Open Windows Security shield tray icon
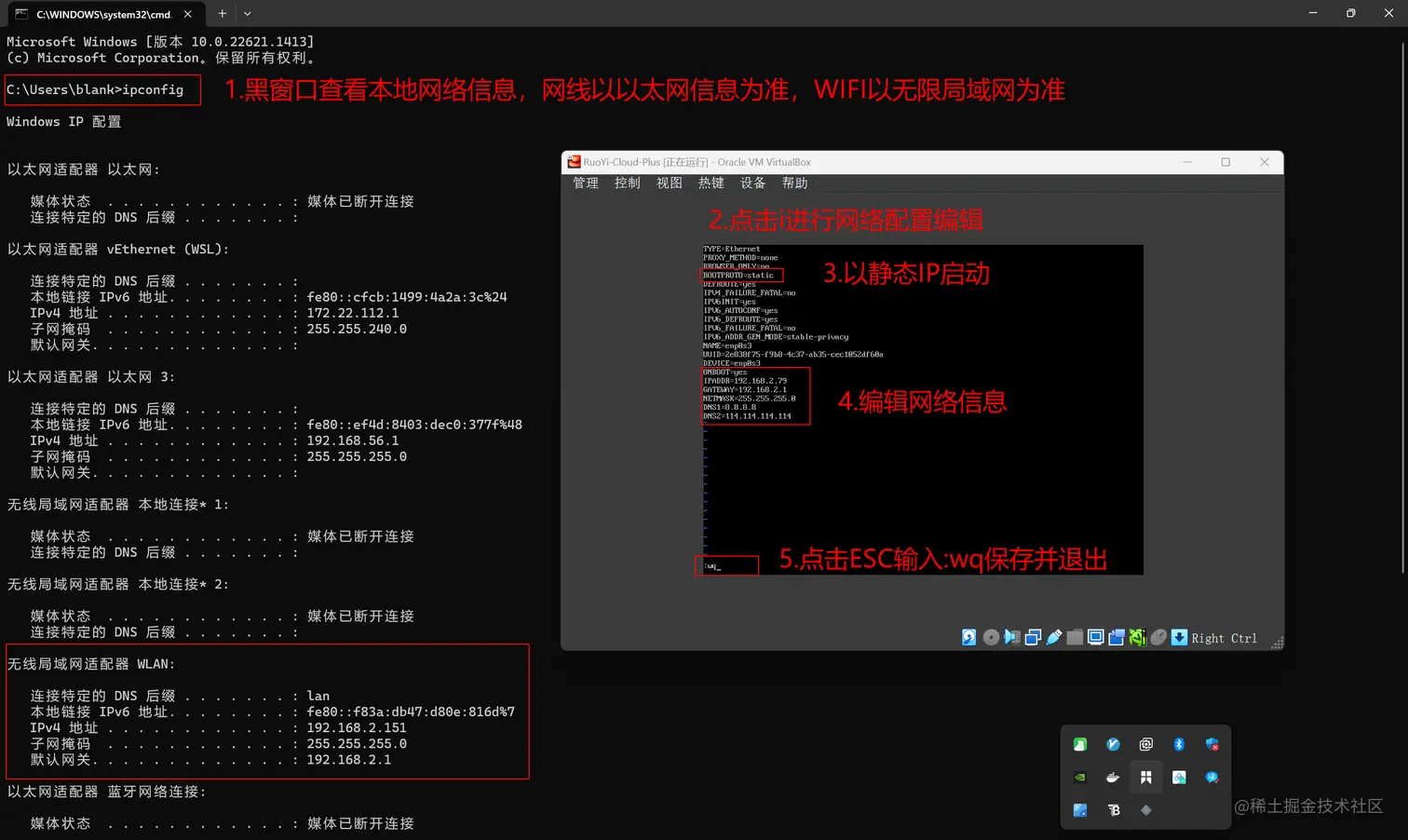 [x=1212, y=744]
